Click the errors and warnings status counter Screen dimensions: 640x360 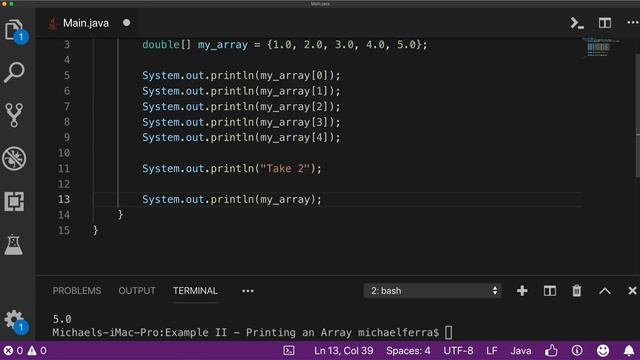pyautogui.click(x=25, y=351)
